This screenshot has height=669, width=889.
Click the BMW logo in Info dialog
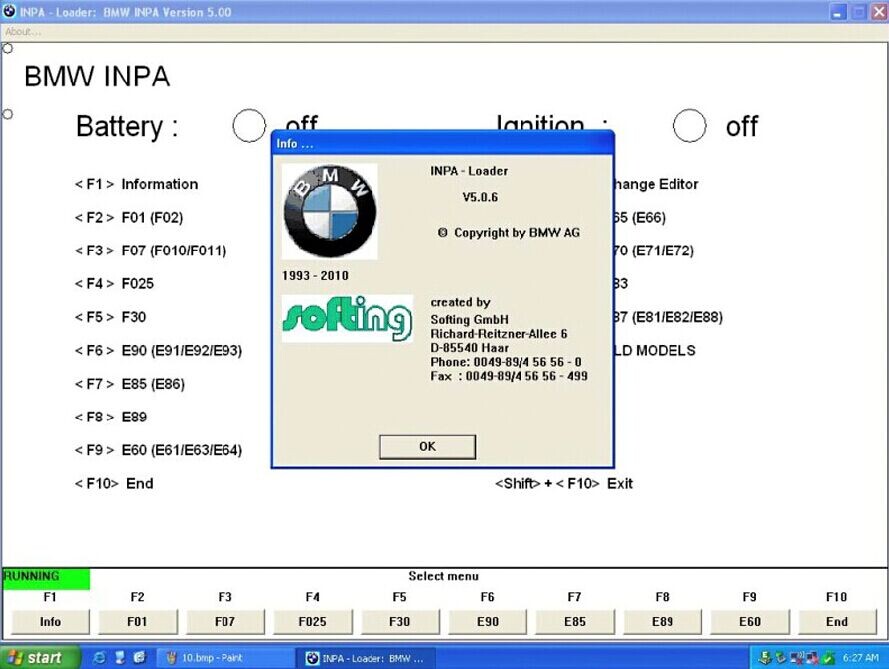tap(329, 211)
